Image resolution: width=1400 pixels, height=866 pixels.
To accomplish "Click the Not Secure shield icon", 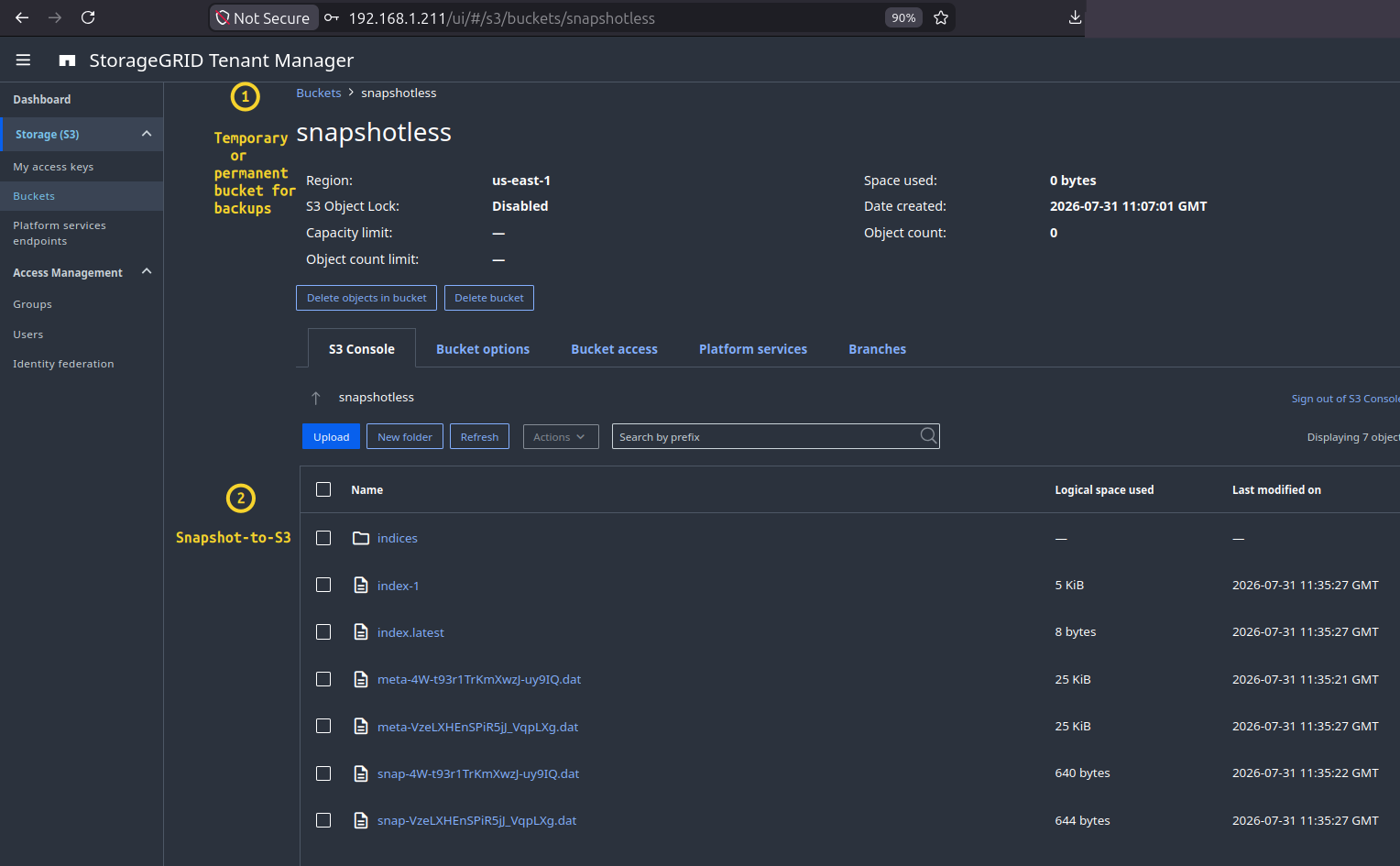I will pyautogui.click(x=222, y=17).
